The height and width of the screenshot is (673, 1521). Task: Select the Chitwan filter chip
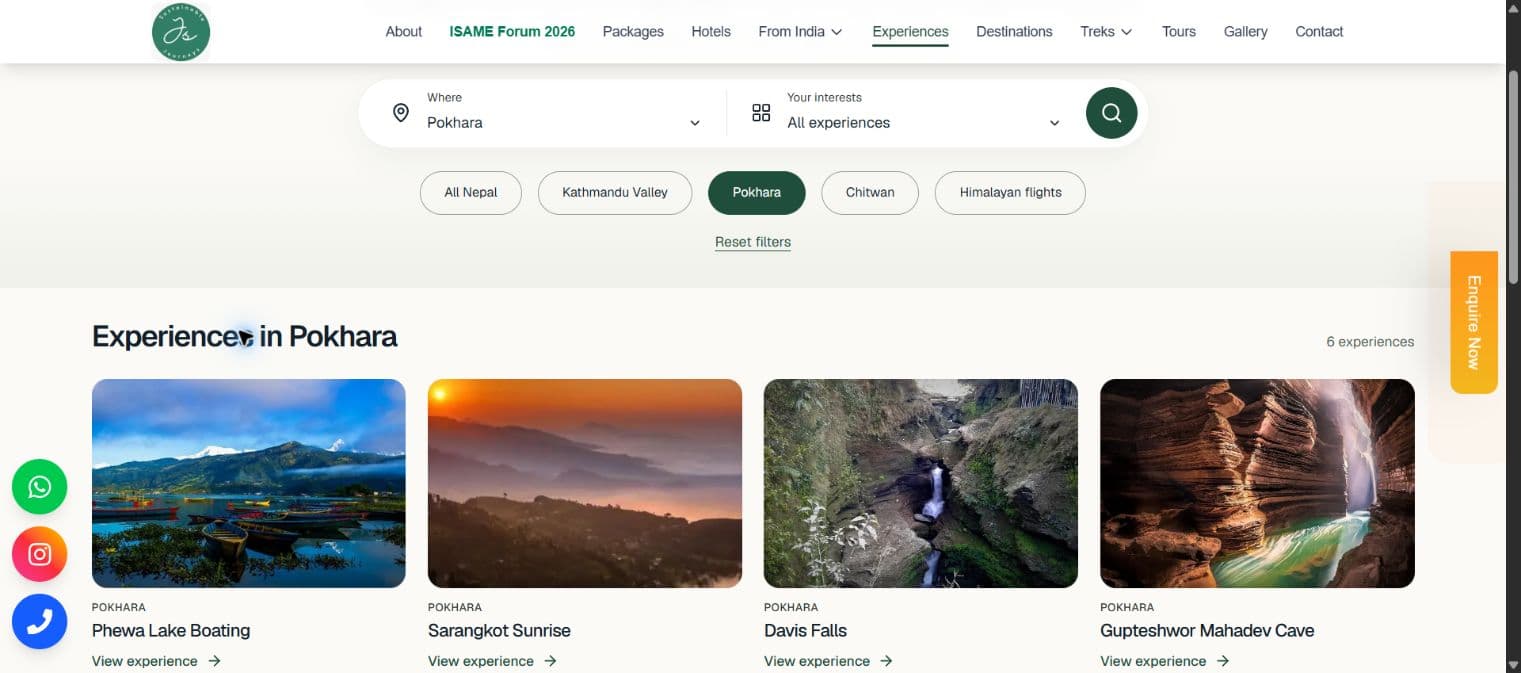point(870,192)
